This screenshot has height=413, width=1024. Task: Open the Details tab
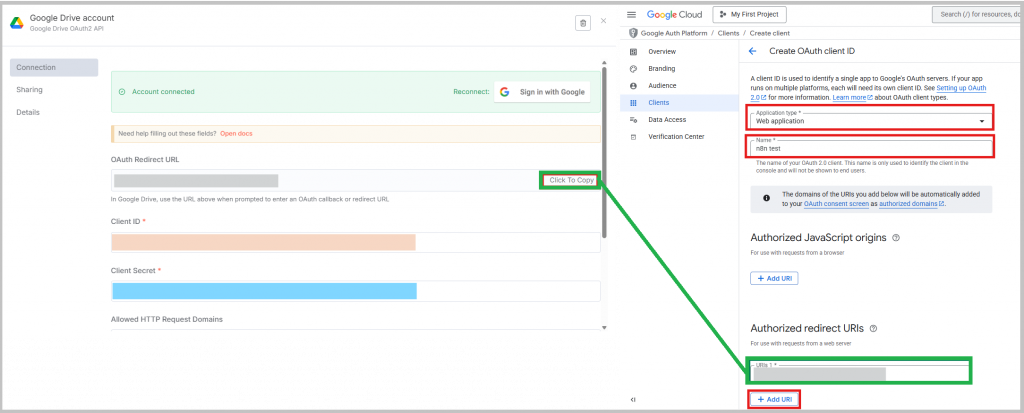point(28,112)
